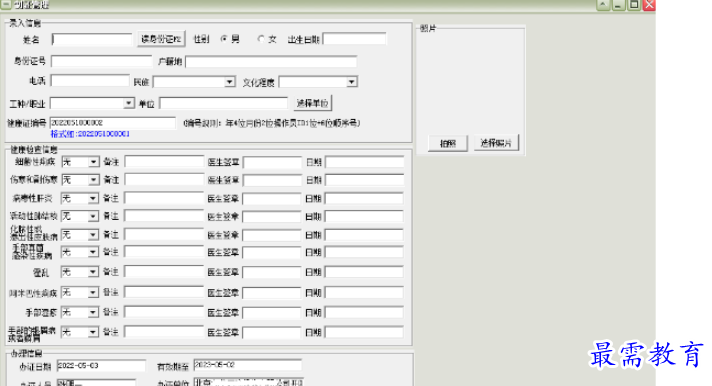Focus the 姓名 name field
Image resolution: width=712 pixels, height=386 pixels.
(x=92, y=40)
